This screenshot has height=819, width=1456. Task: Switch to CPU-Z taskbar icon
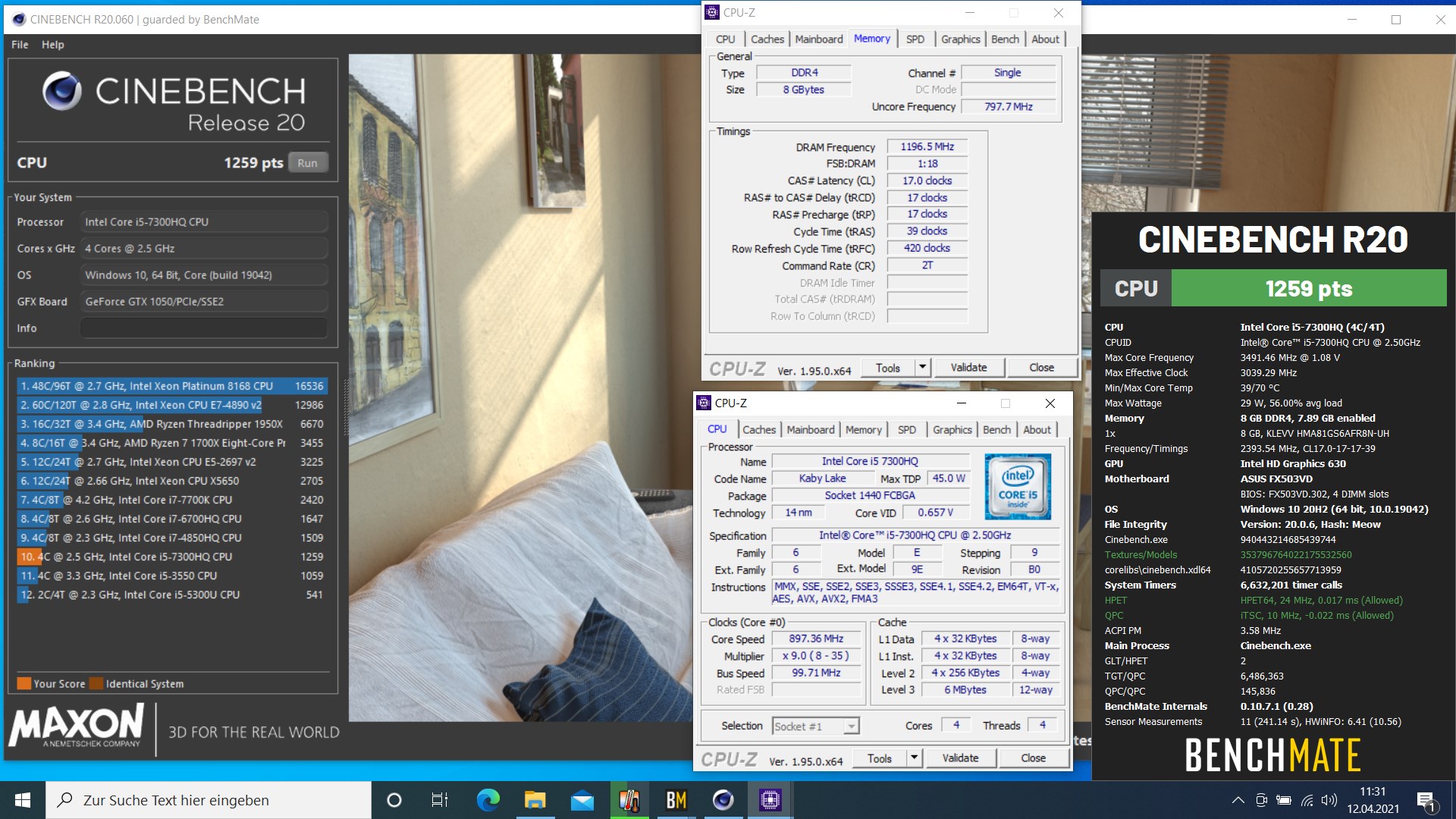[x=770, y=800]
